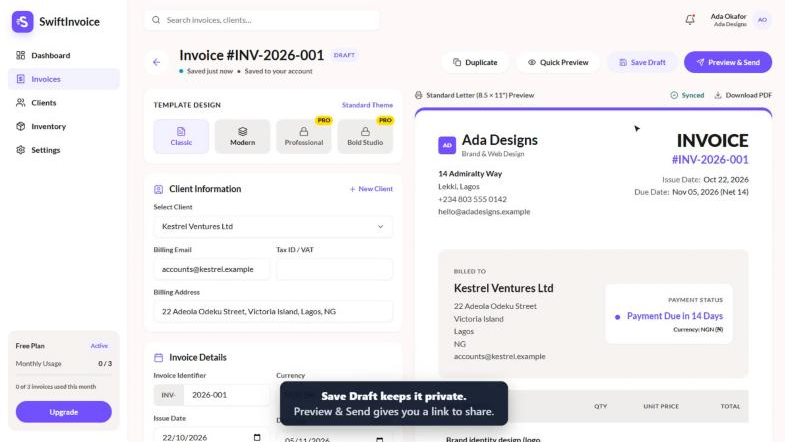Select the Modern template
This screenshot has height=442, width=785.
[242, 136]
